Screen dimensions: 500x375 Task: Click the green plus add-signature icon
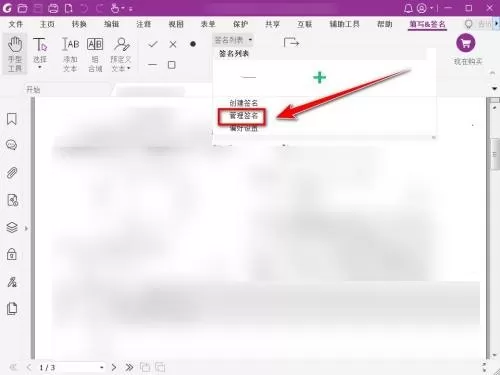319,77
